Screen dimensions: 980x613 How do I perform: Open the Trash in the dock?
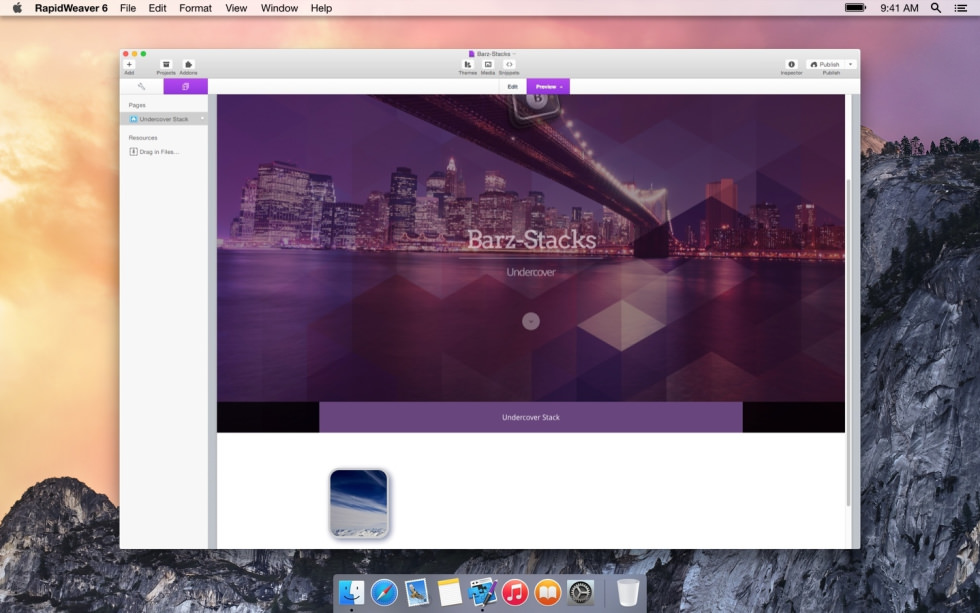click(x=628, y=592)
